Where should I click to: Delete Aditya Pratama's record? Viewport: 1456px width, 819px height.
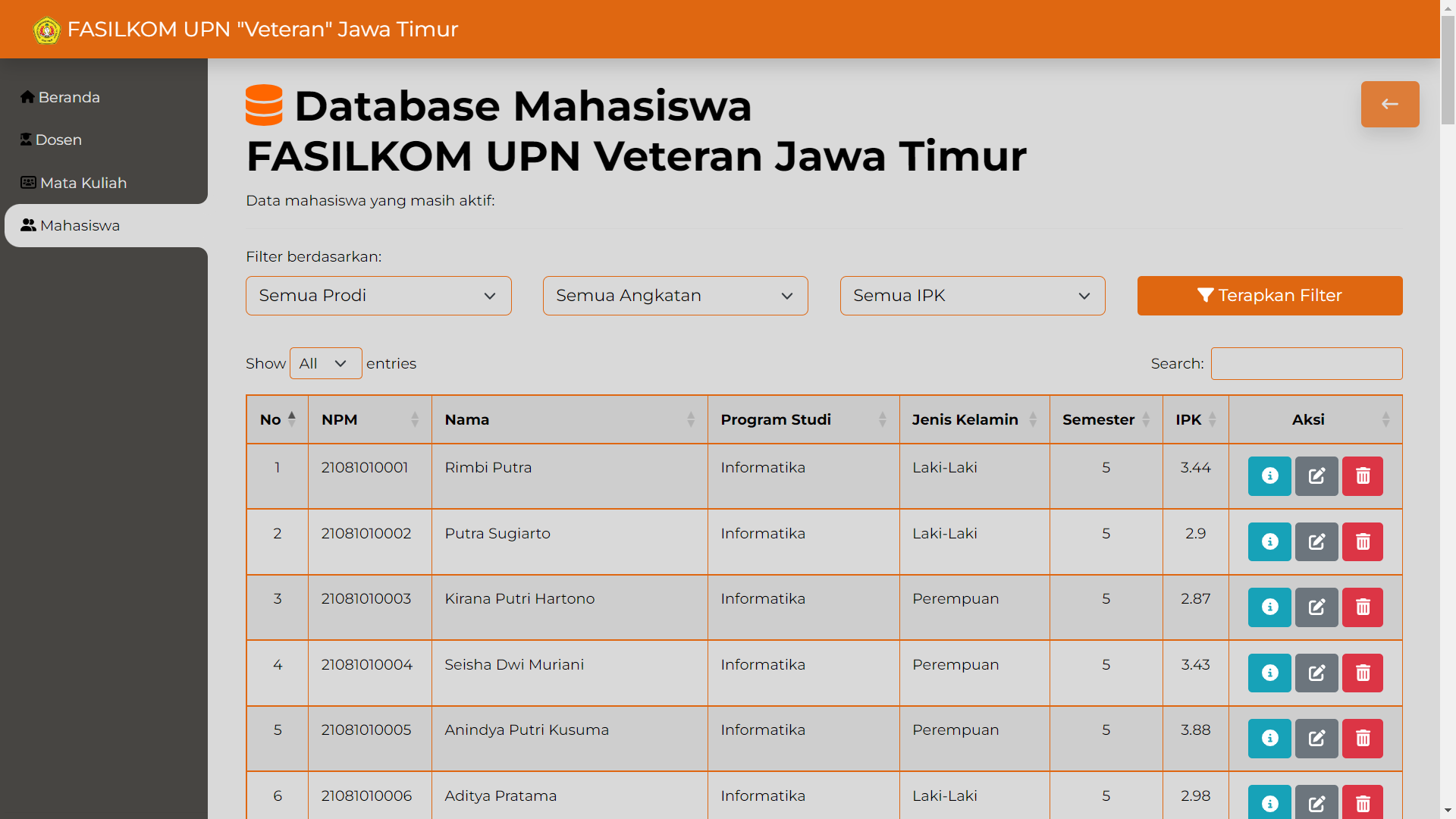click(x=1363, y=802)
